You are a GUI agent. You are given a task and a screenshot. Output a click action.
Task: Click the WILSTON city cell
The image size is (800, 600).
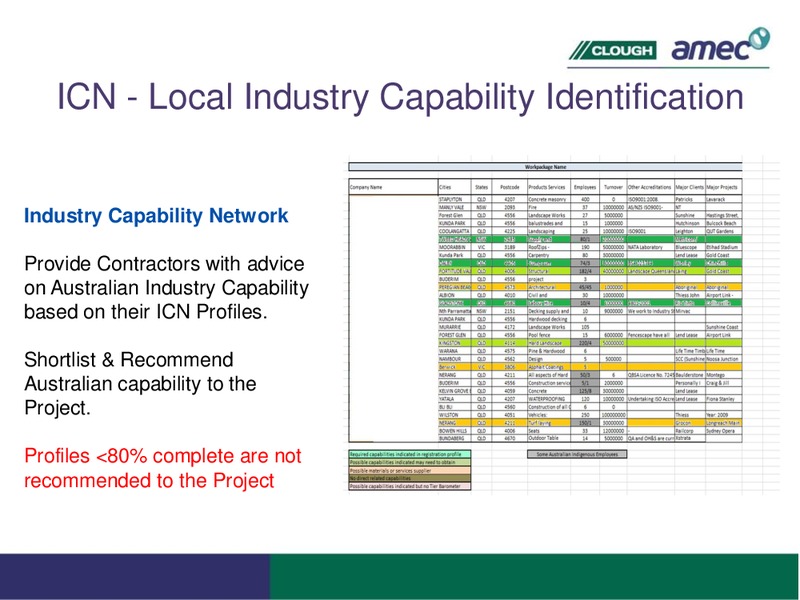tap(455, 415)
